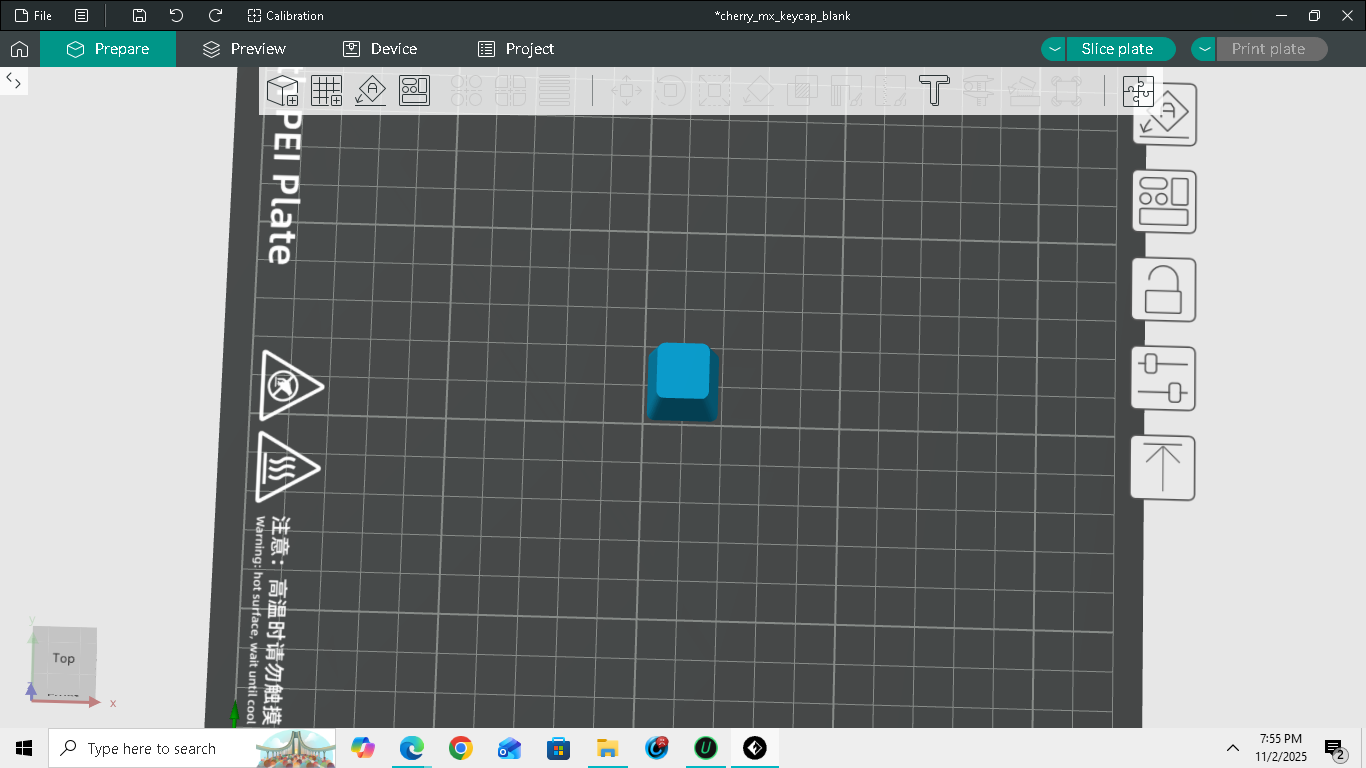Save the project with disk icon
The height and width of the screenshot is (768, 1366).
139,16
